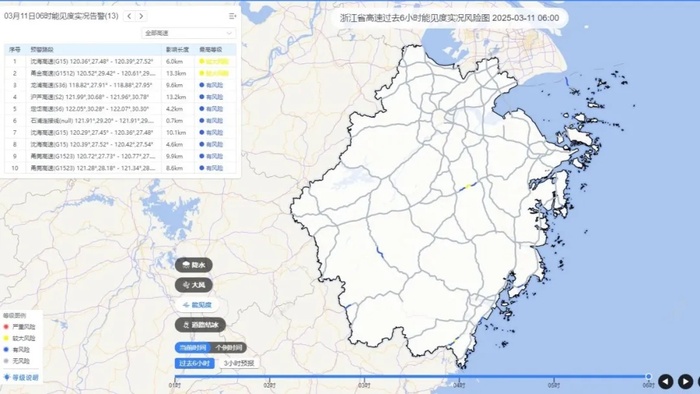Open the 全部高速 highway filter dropdown
The height and width of the screenshot is (394, 700).
pyautogui.click(x=189, y=33)
